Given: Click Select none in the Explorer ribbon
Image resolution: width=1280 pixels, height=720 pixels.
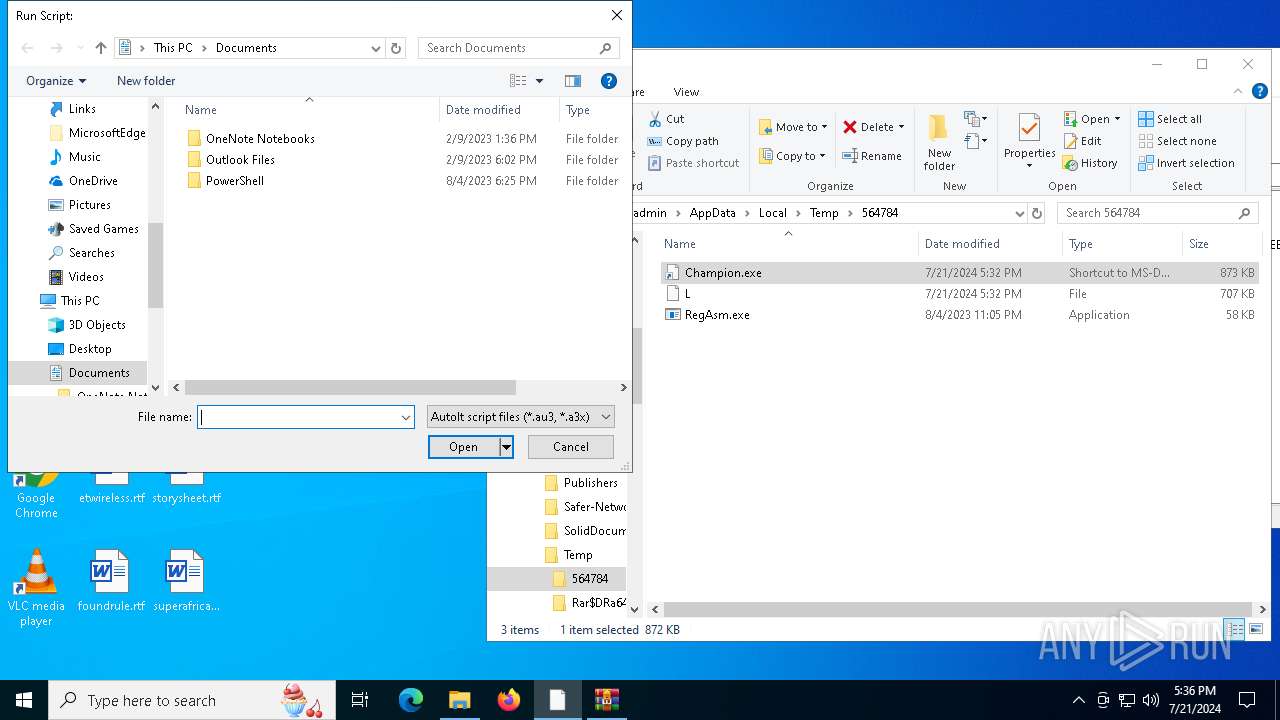Looking at the screenshot, I should [1177, 141].
